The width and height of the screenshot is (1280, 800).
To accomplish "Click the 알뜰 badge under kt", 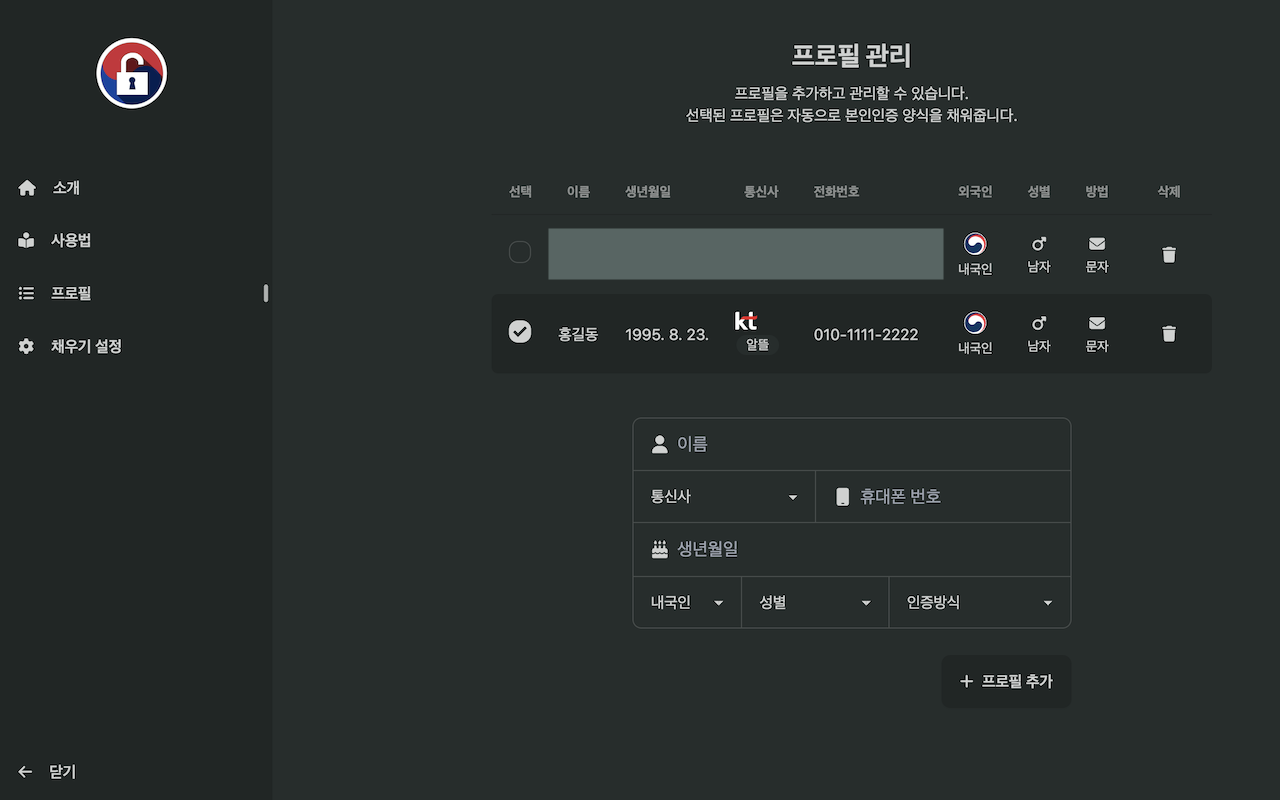I will [x=758, y=344].
